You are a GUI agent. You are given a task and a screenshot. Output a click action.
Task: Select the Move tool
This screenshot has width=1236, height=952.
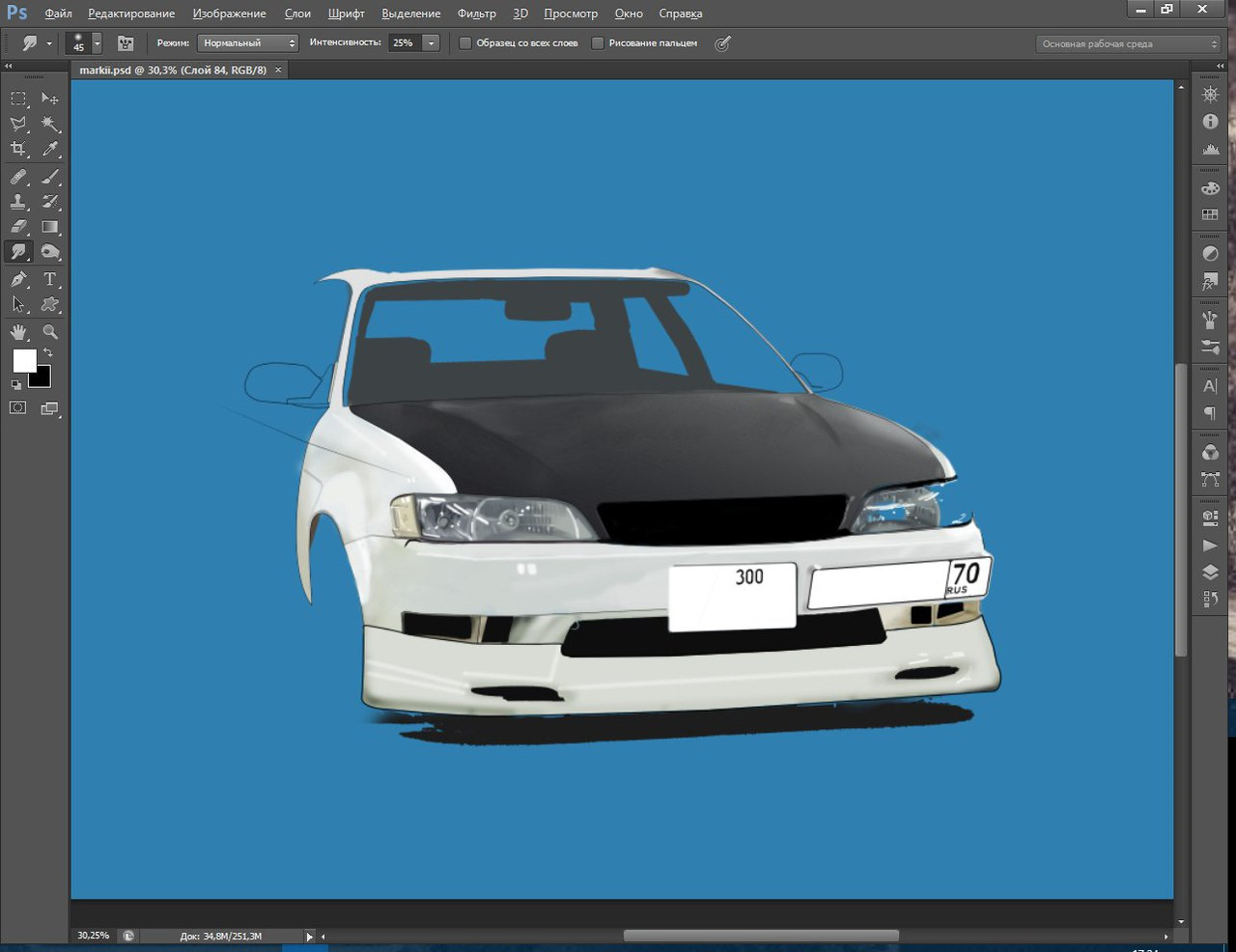(50, 98)
